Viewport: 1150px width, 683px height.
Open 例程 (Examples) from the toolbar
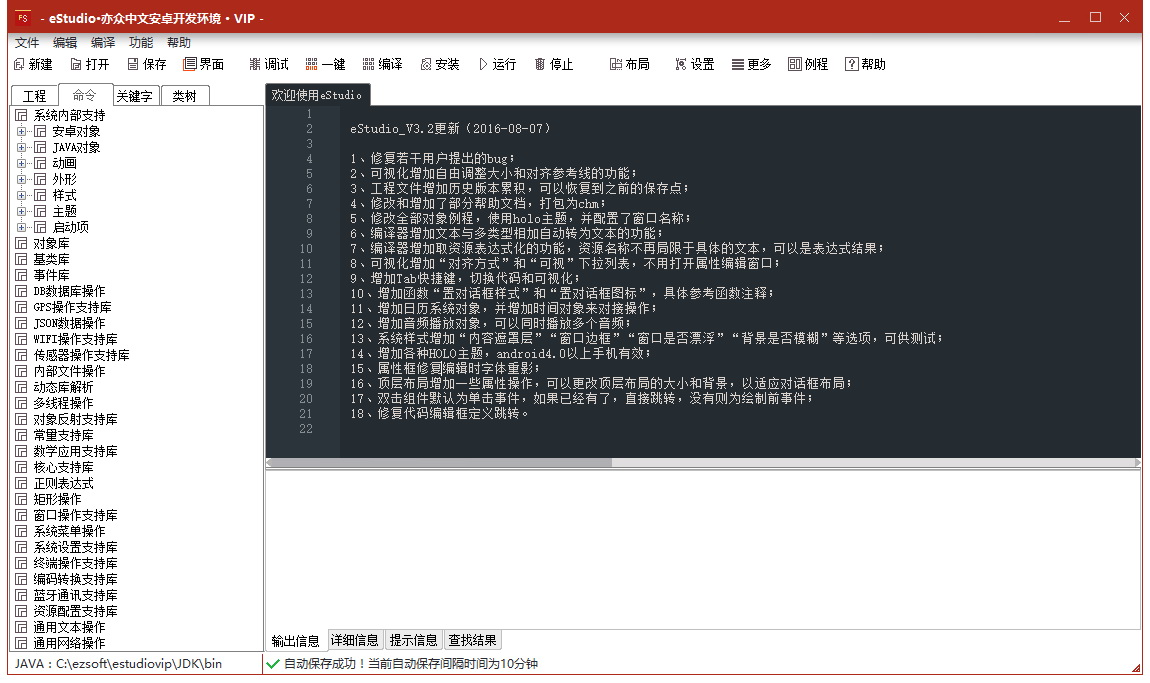(x=795, y=65)
